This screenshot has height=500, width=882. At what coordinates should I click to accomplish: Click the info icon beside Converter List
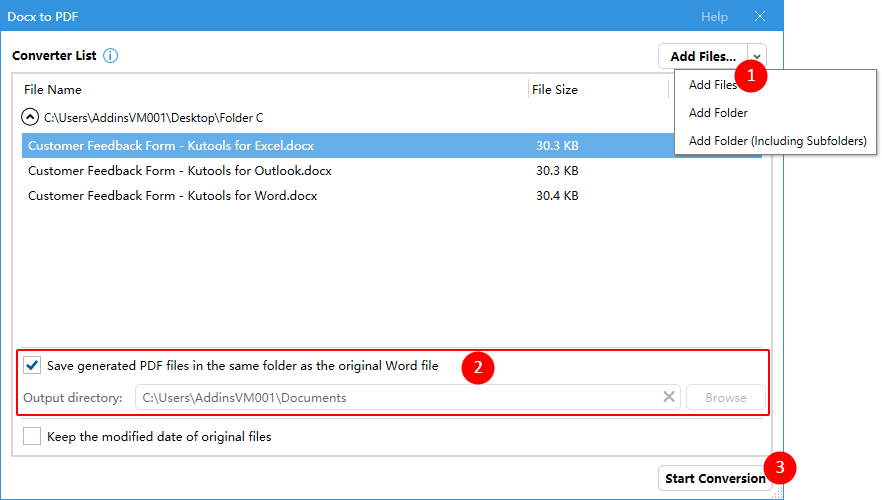click(110, 56)
